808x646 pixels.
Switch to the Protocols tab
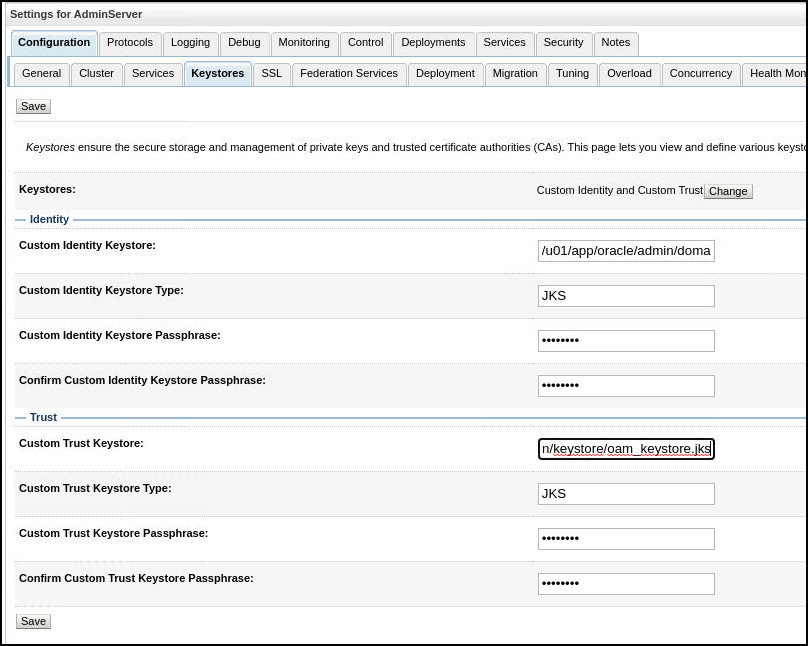[130, 43]
